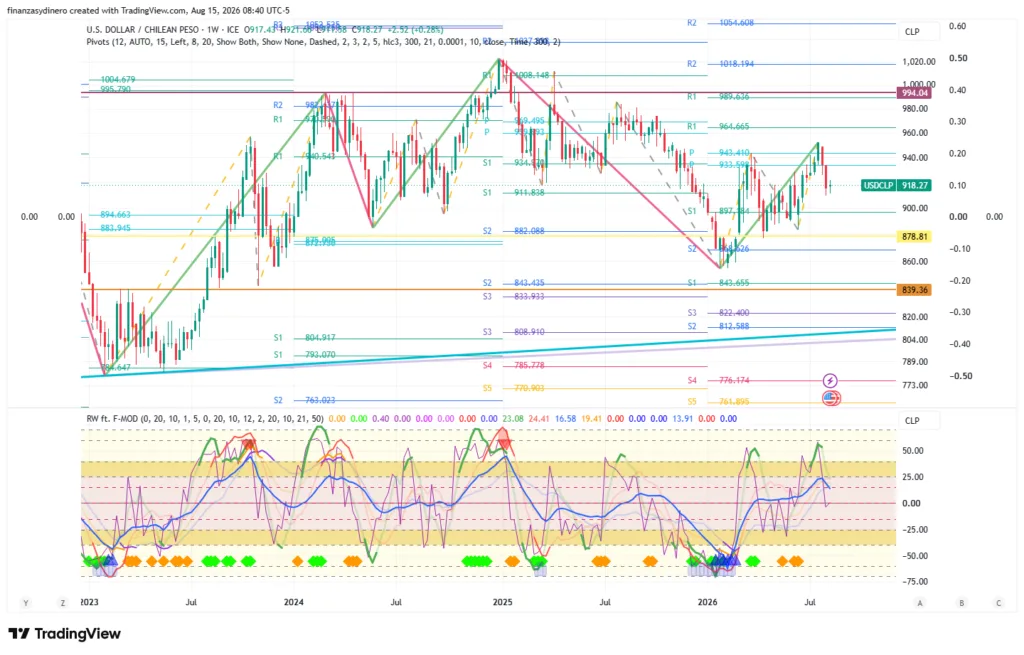Viewport: 1024px width, 655px height.
Task: Click the S1 911.838 pivot label
Action: click(x=513, y=193)
